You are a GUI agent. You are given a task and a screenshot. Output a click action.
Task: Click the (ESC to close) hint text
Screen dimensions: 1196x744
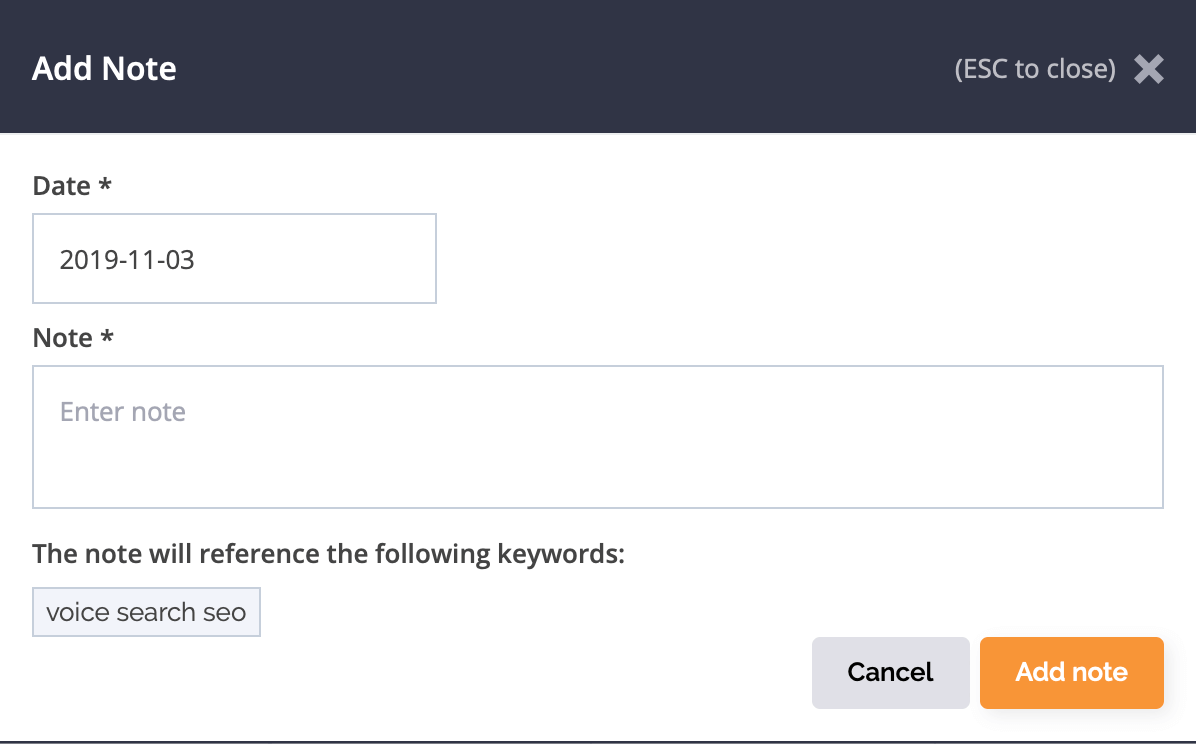pos(1035,69)
